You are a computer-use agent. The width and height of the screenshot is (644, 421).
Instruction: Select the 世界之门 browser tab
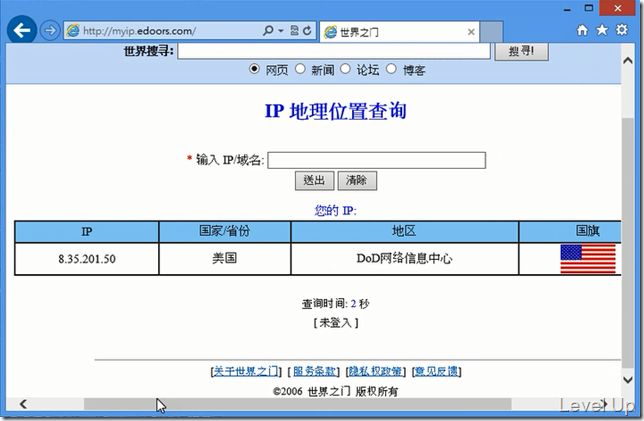tap(399, 32)
